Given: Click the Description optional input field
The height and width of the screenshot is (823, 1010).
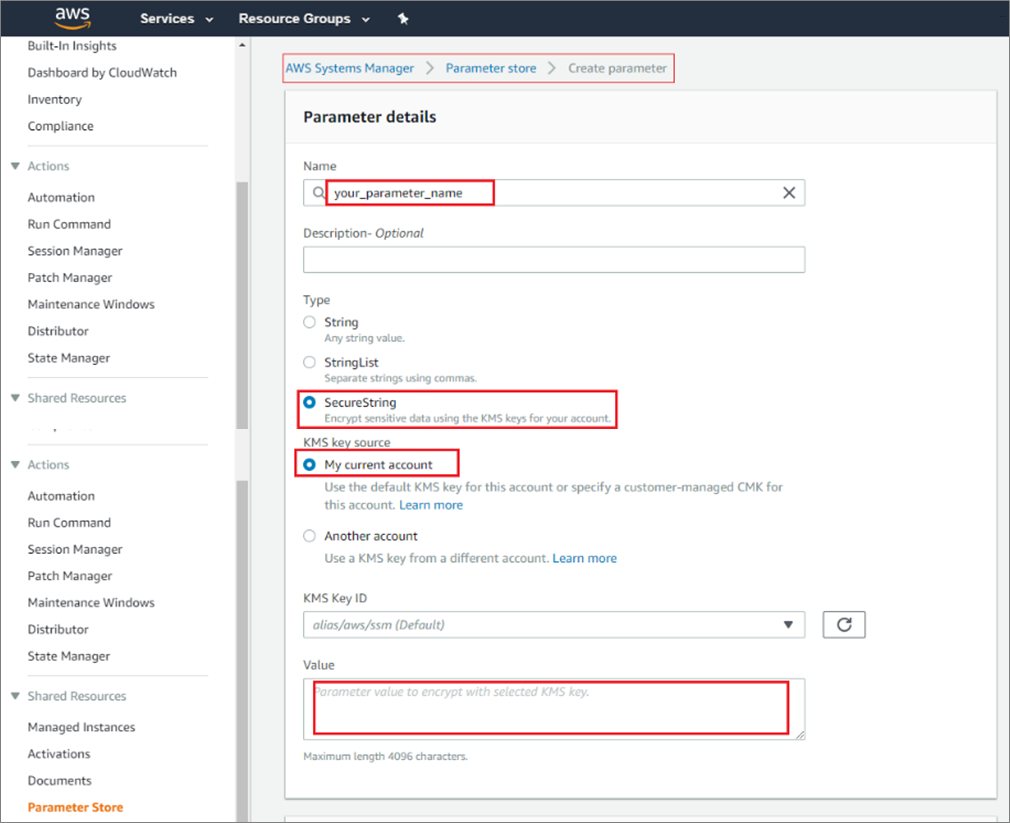Looking at the screenshot, I should point(554,260).
